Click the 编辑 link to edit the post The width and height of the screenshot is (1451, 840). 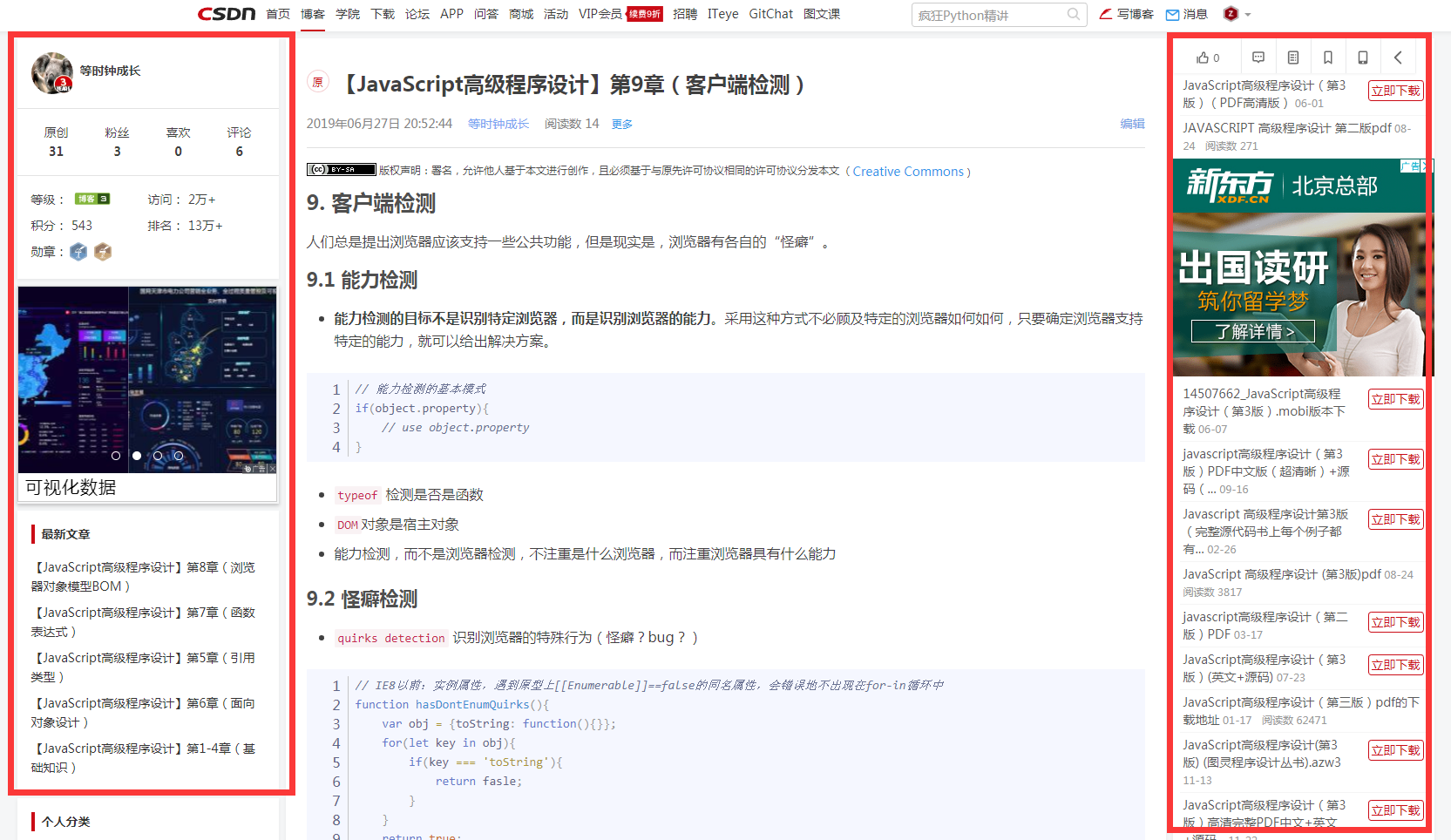[1133, 124]
